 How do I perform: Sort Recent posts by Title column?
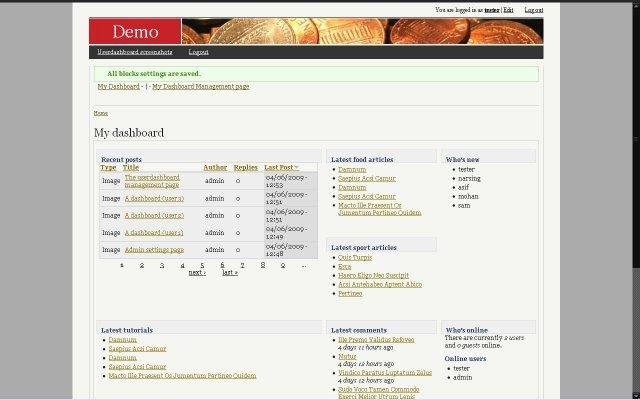point(131,167)
